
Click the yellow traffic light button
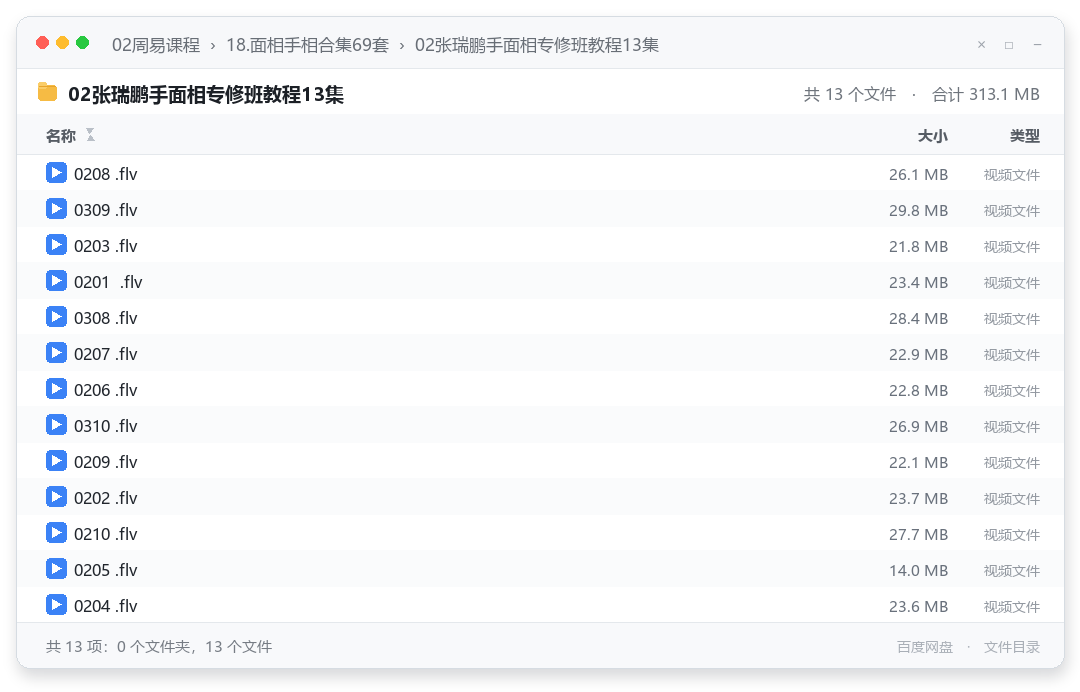coord(63,43)
